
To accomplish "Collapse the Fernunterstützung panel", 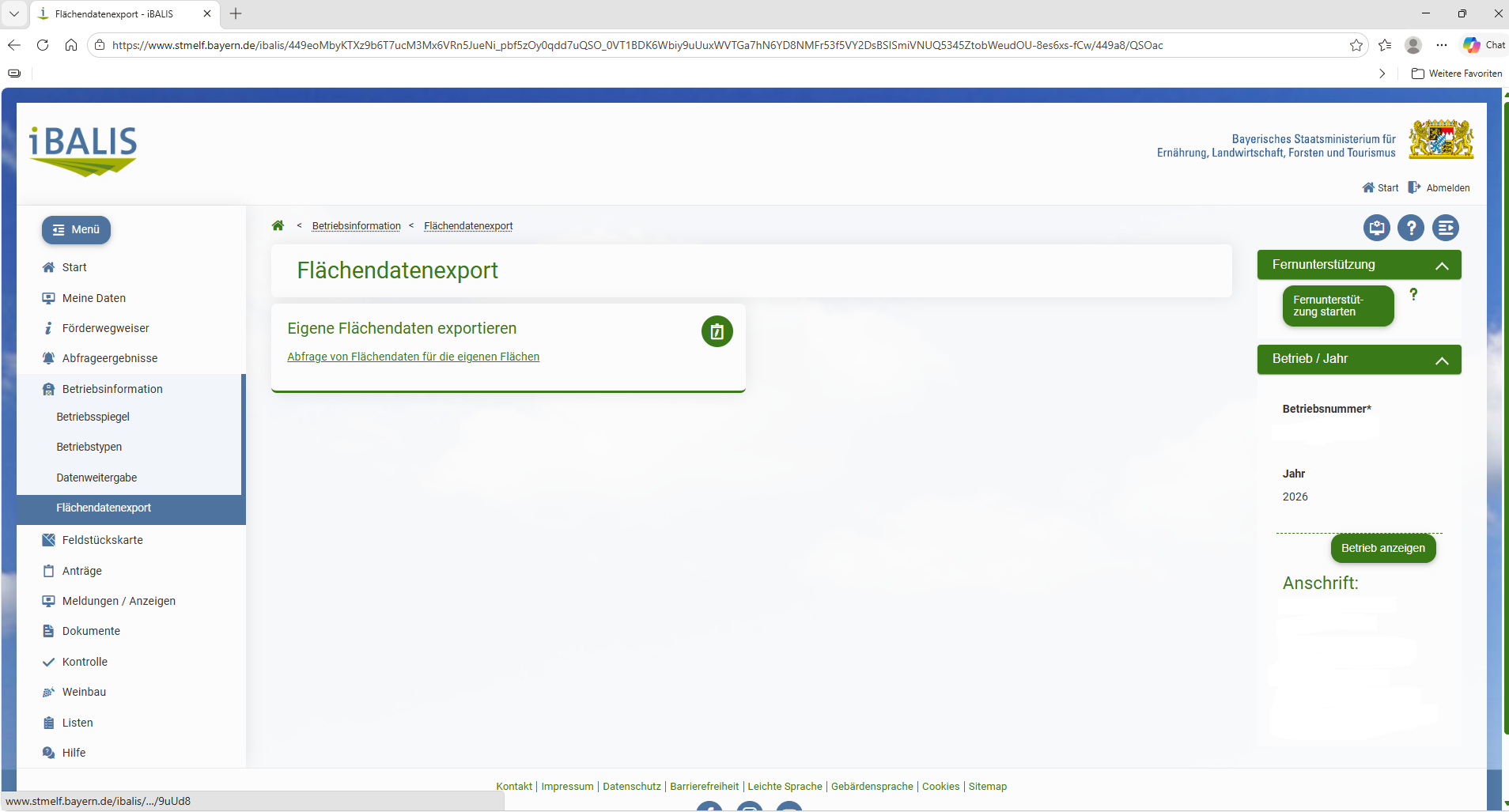I will [1442, 266].
